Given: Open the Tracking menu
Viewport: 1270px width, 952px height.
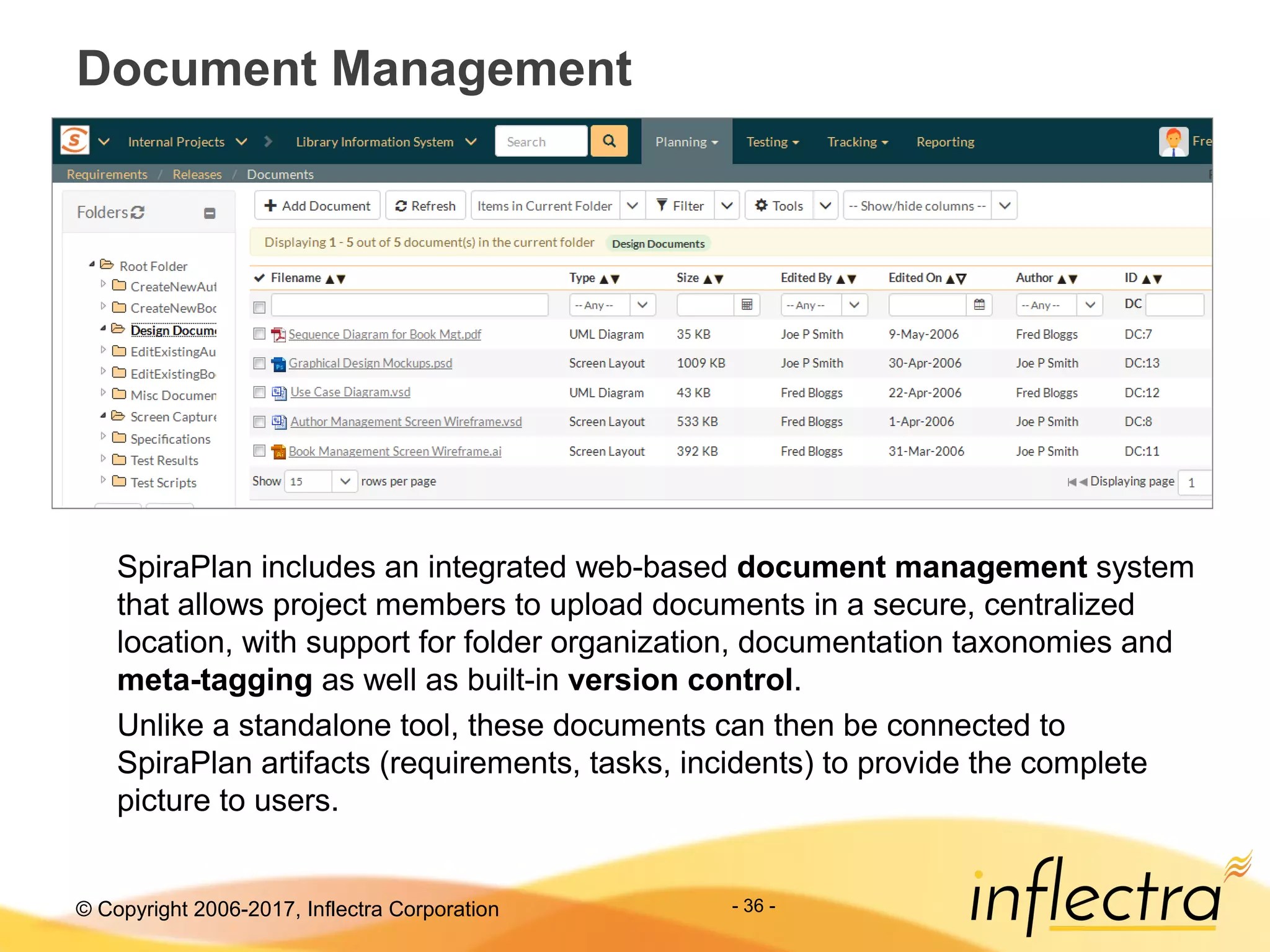Looking at the screenshot, I should [x=858, y=142].
